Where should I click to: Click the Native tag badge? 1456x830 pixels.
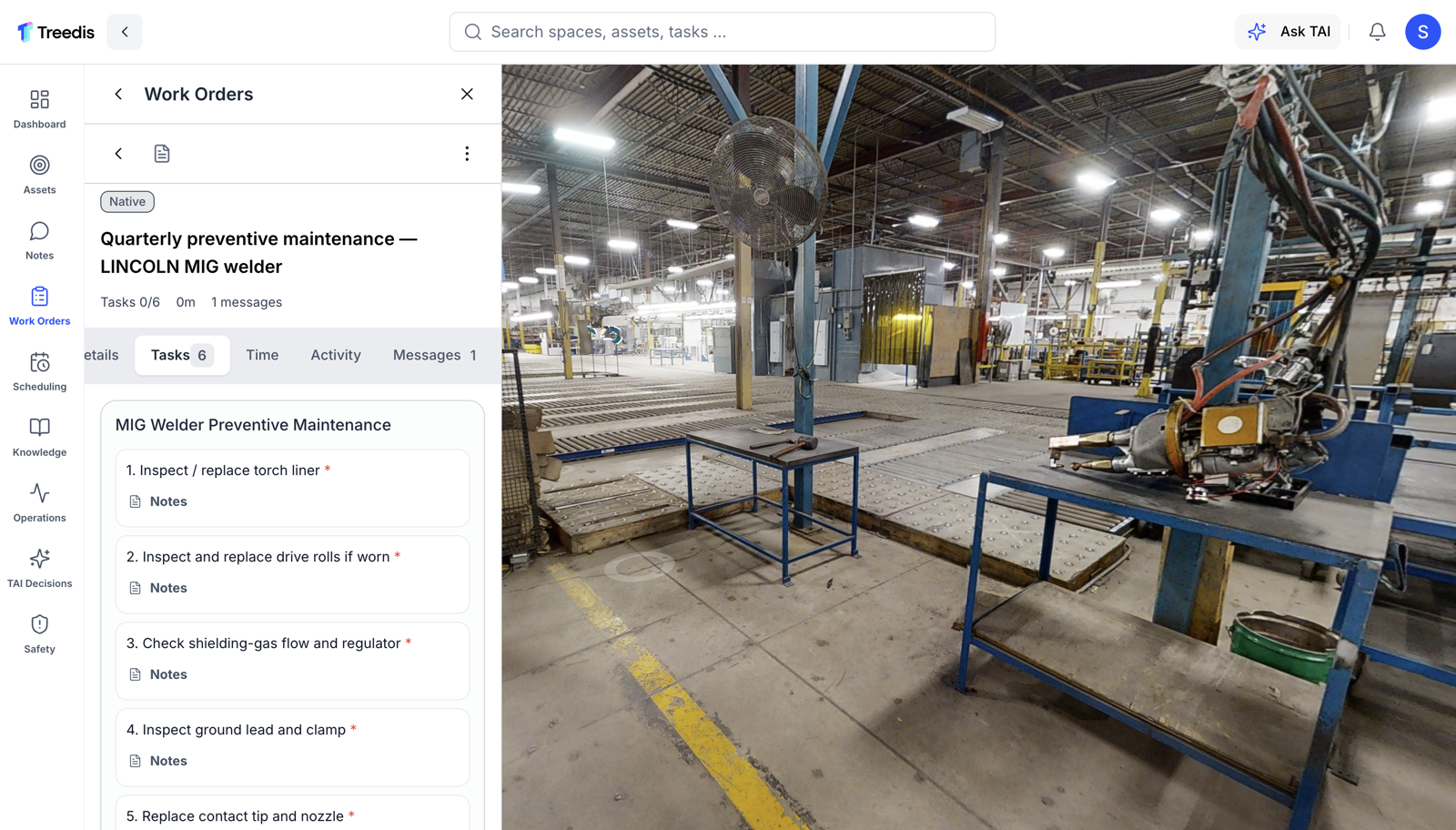127,202
